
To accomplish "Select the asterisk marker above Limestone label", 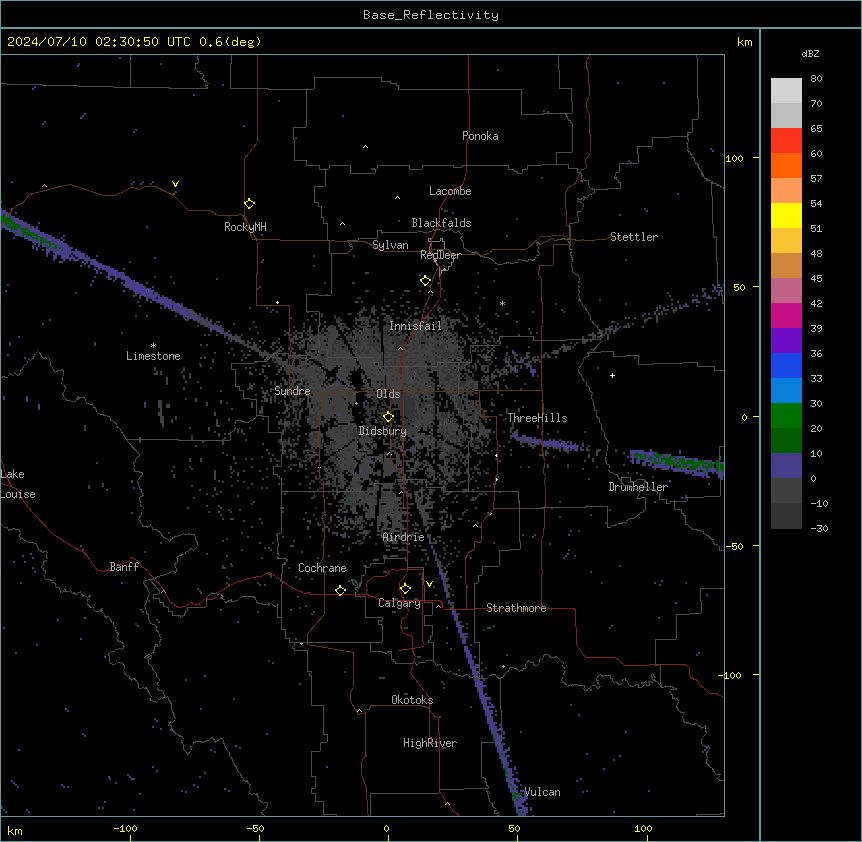I will (x=153, y=346).
